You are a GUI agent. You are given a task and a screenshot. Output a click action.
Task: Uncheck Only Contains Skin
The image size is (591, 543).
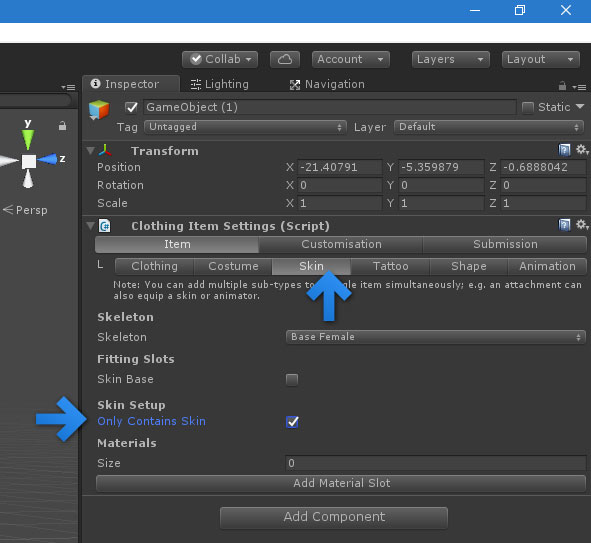click(292, 422)
